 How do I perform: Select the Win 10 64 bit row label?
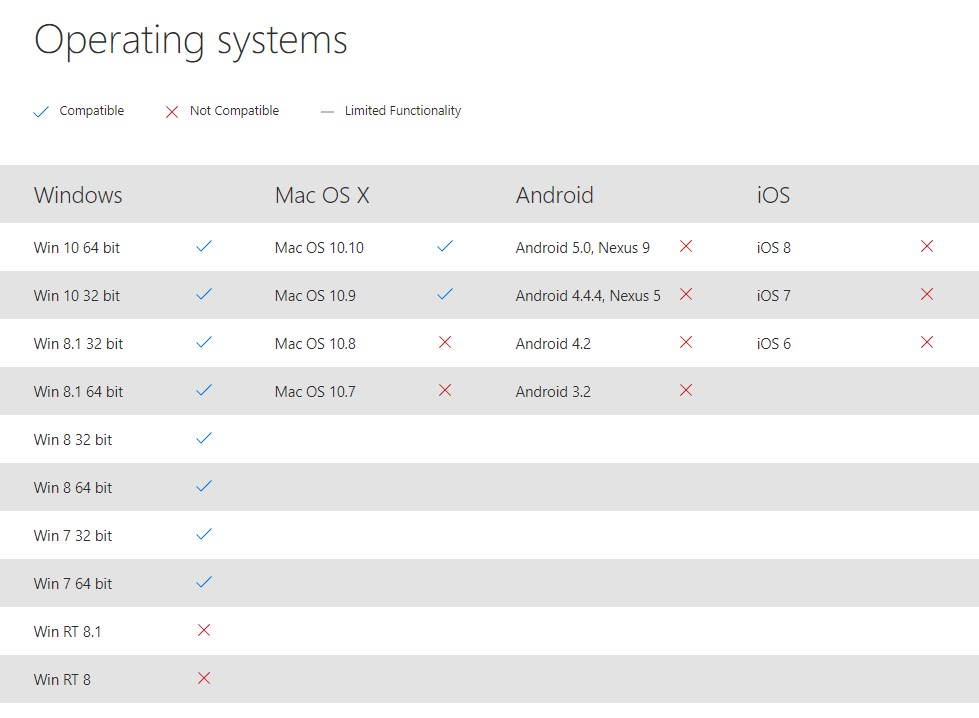[x=77, y=248]
